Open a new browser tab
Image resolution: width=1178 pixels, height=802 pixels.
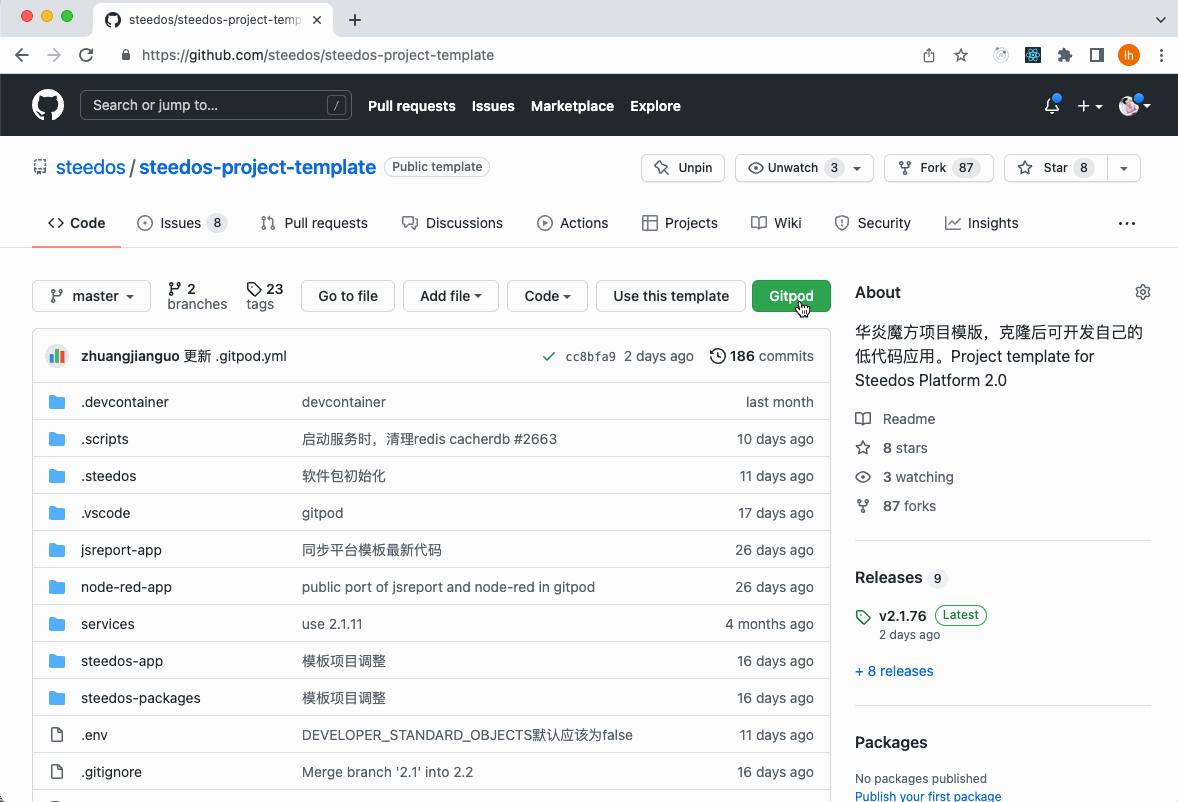tap(355, 20)
